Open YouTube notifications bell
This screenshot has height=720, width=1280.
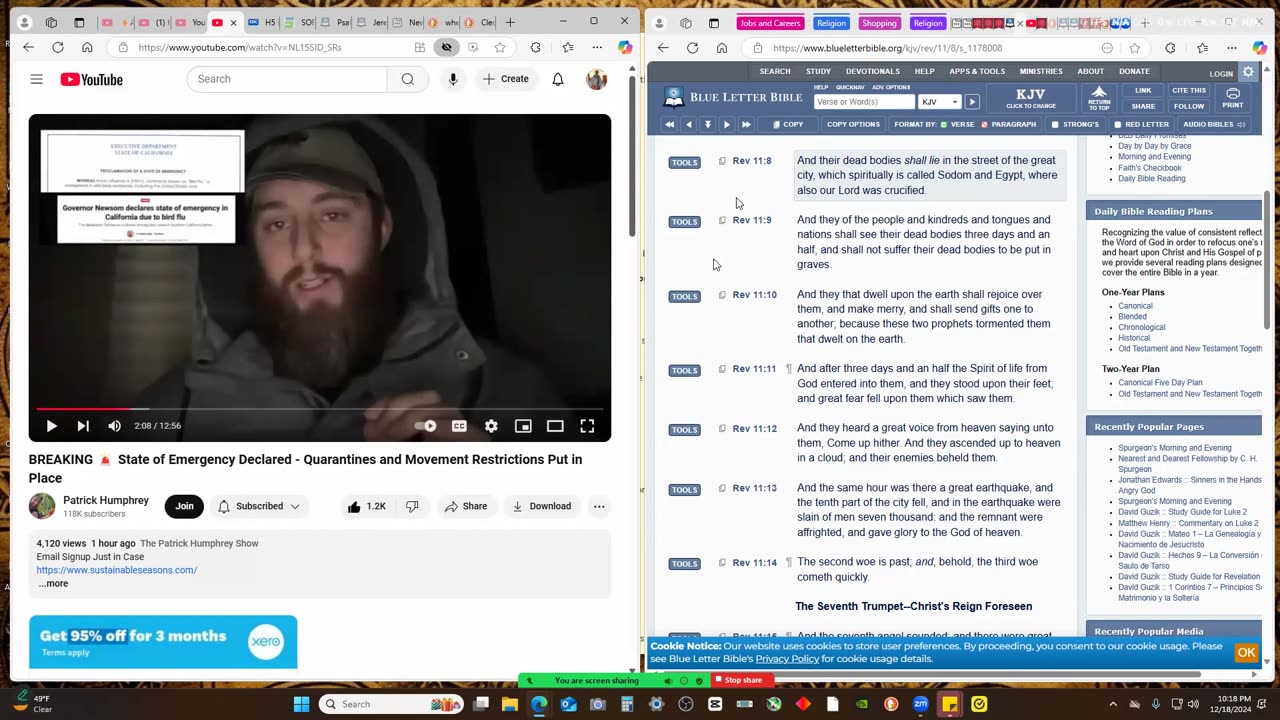[x=558, y=79]
